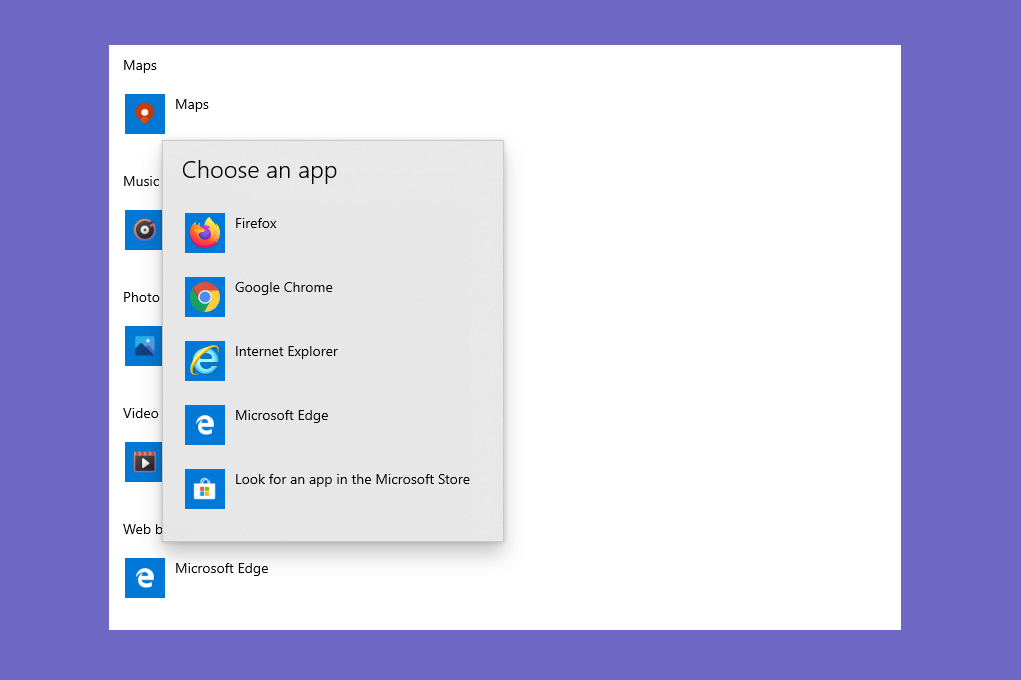
Task: Select the Firefox icon in app chooser
Action: 204,233
